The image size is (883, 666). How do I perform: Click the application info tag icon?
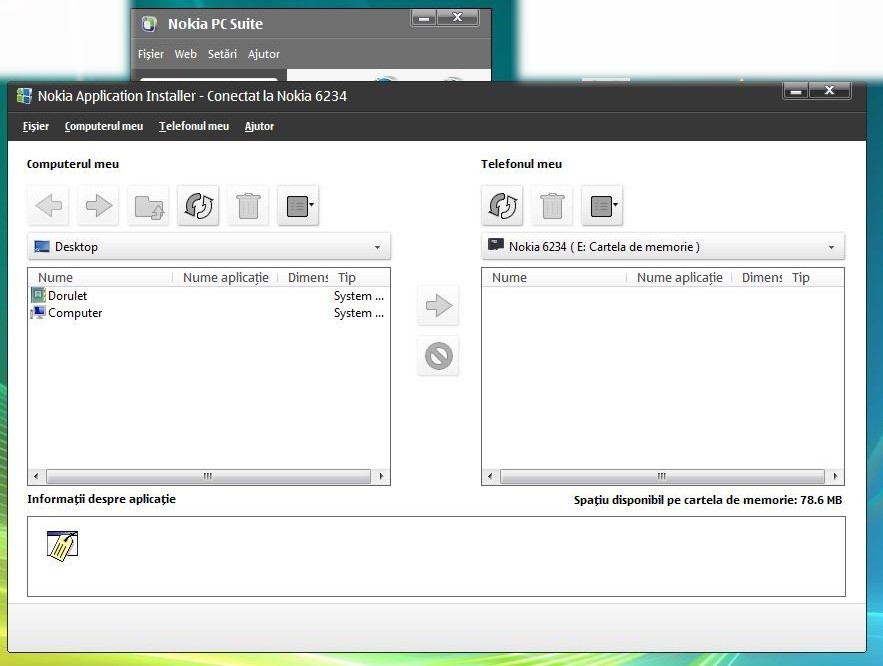point(63,546)
